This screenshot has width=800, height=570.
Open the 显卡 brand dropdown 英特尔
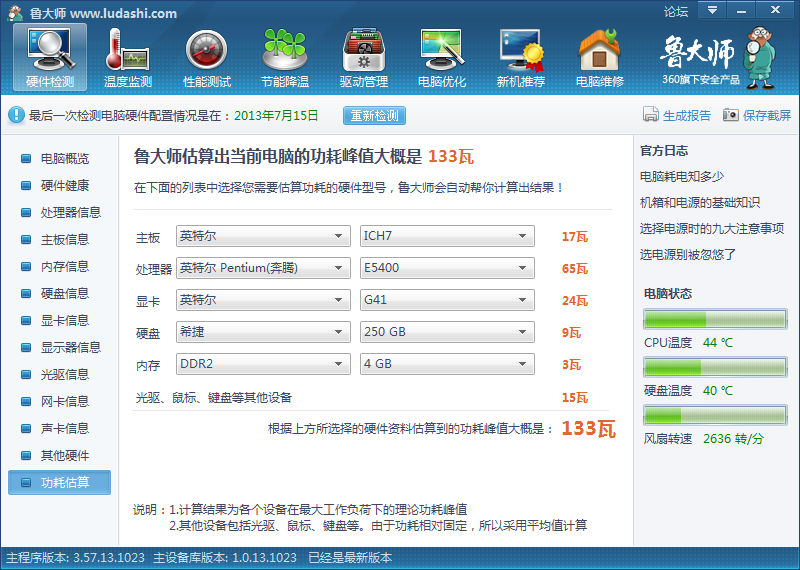[x=263, y=300]
